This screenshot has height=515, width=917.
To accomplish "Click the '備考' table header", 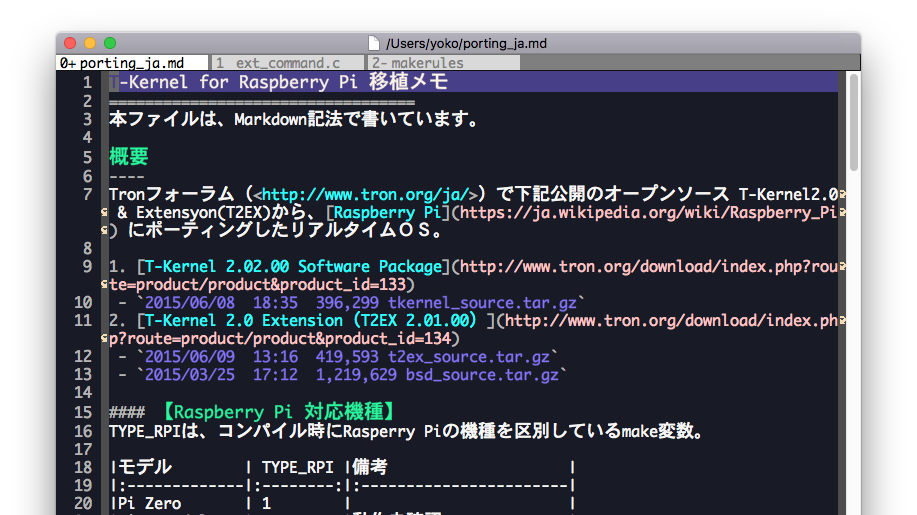I will (x=370, y=467).
